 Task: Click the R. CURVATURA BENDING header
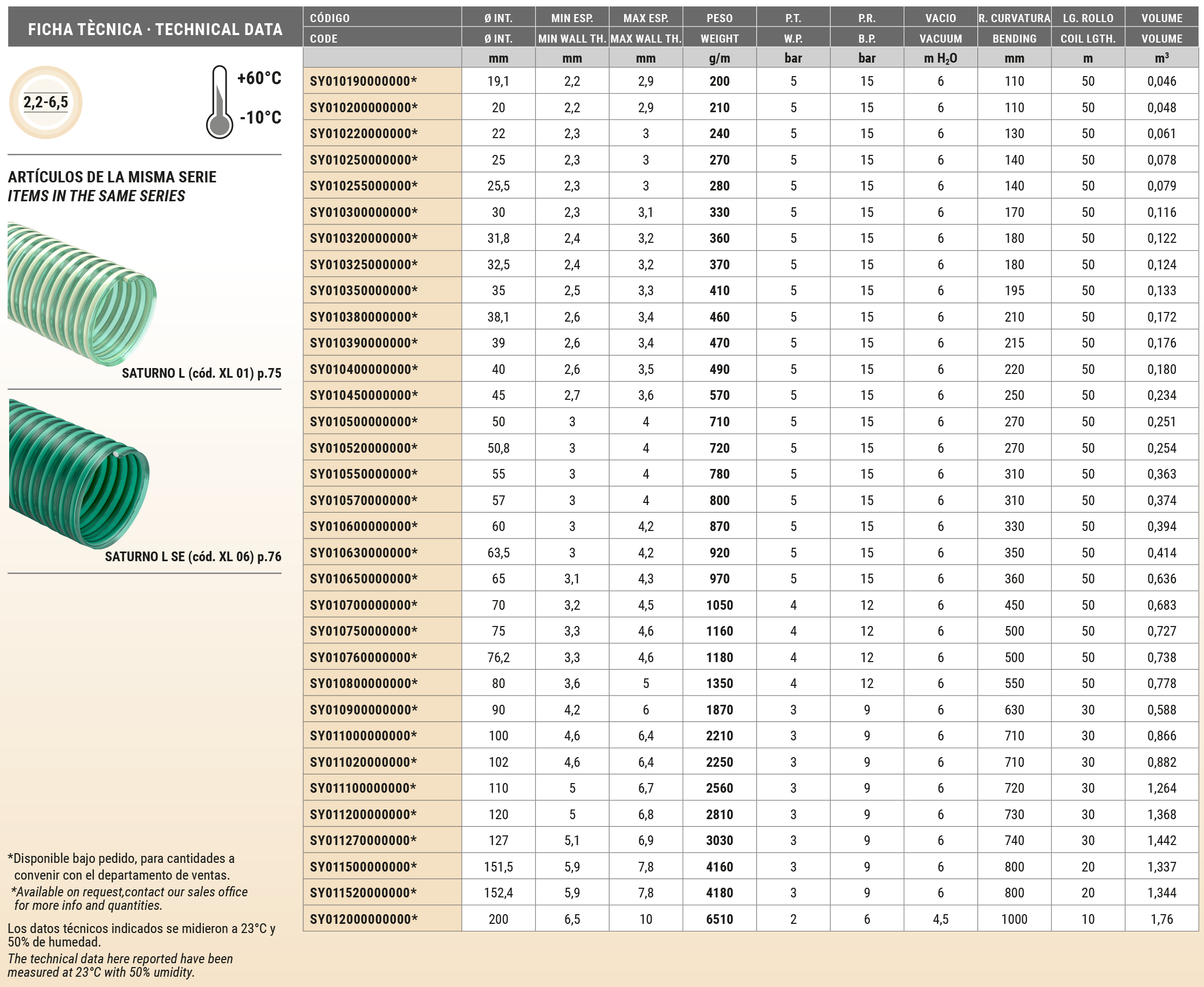pyautogui.click(x=1014, y=28)
